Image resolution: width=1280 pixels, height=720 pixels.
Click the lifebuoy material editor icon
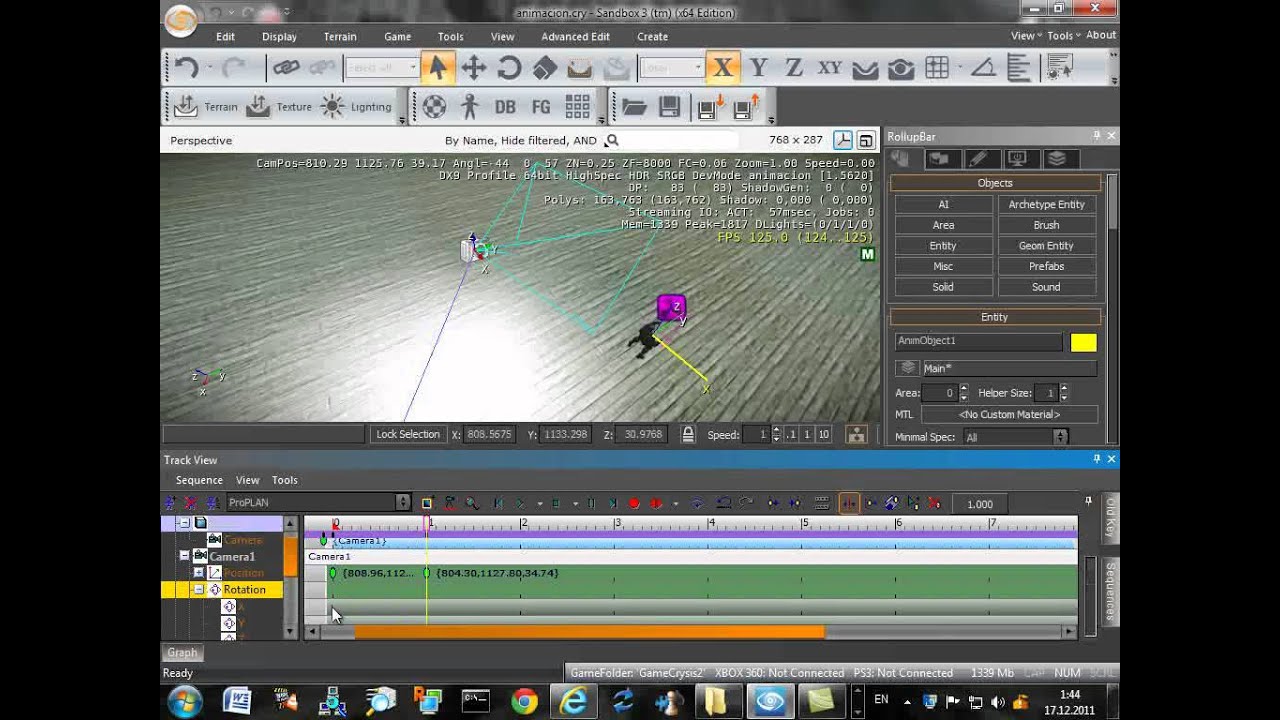(434, 107)
